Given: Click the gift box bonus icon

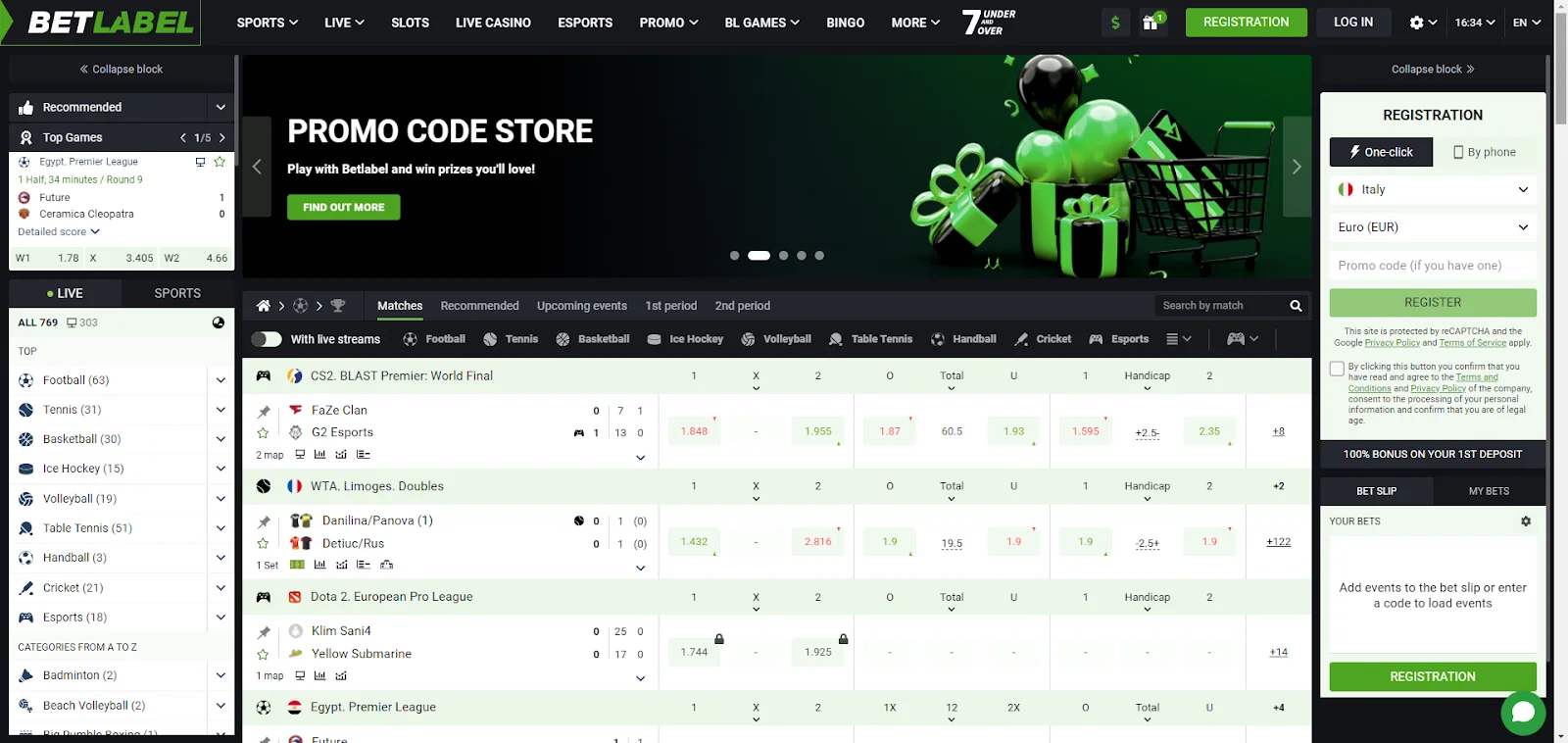Looking at the screenshot, I should [x=1151, y=23].
